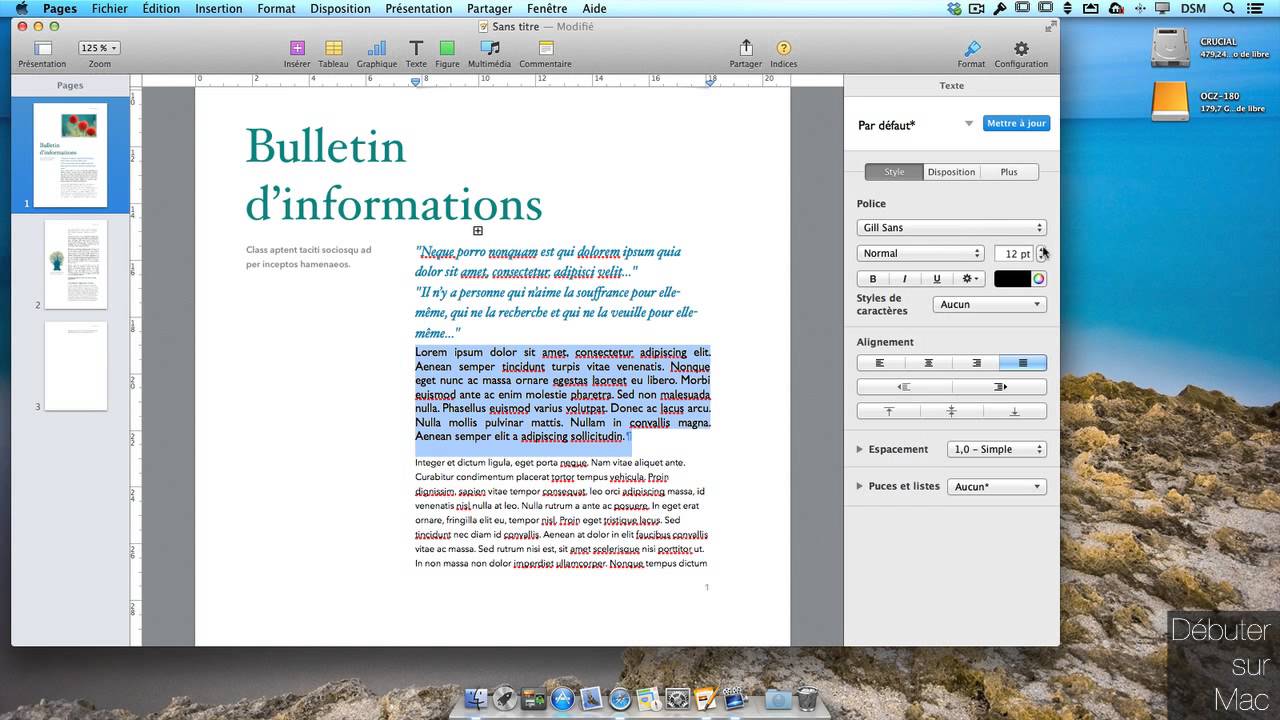Open Launchpad rocket icon in Dock
The image size is (1280, 720).
(505, 698)
